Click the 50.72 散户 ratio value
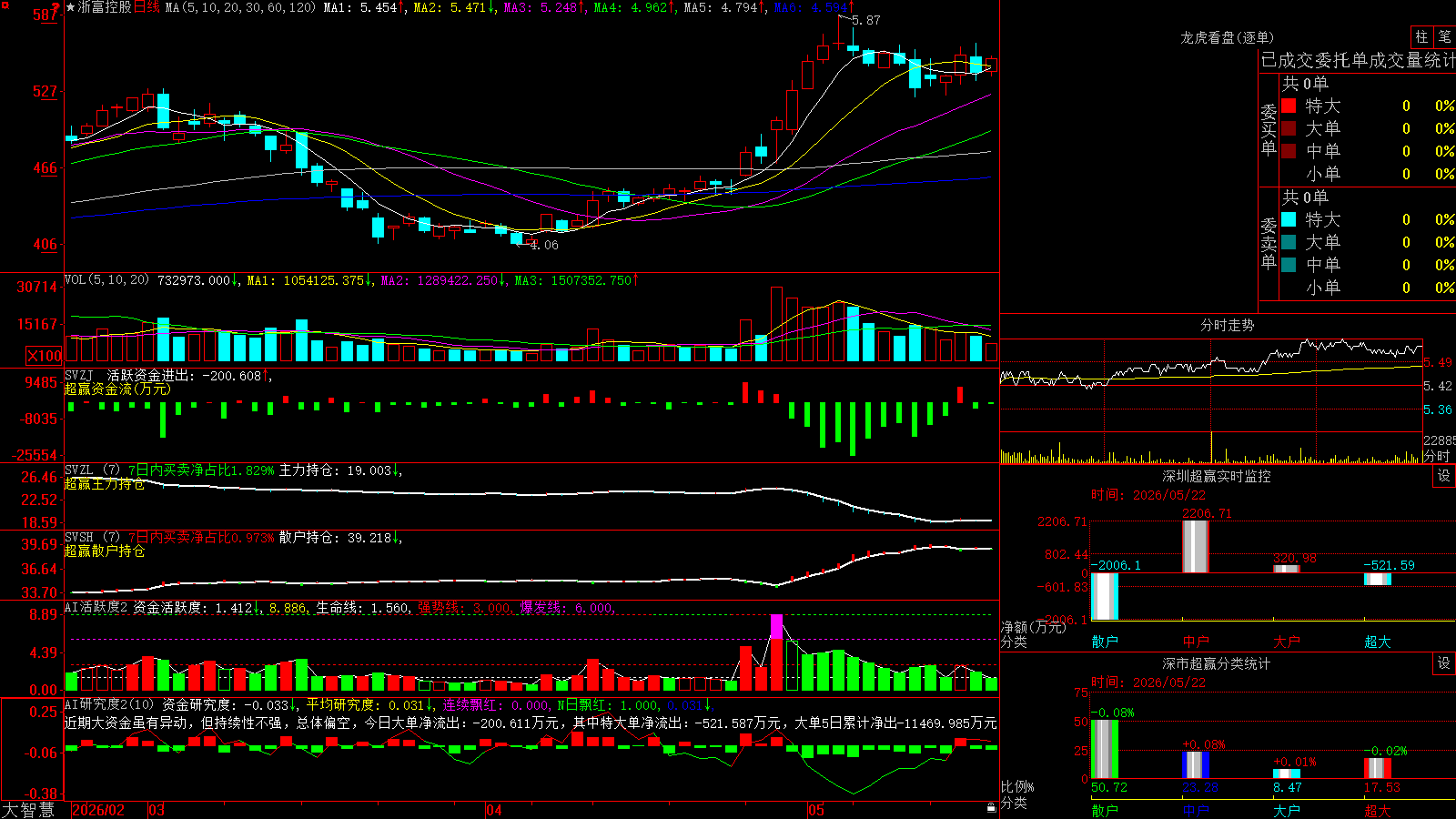The height and width of the screenshot is (819, 1456). pos(1109,787)
